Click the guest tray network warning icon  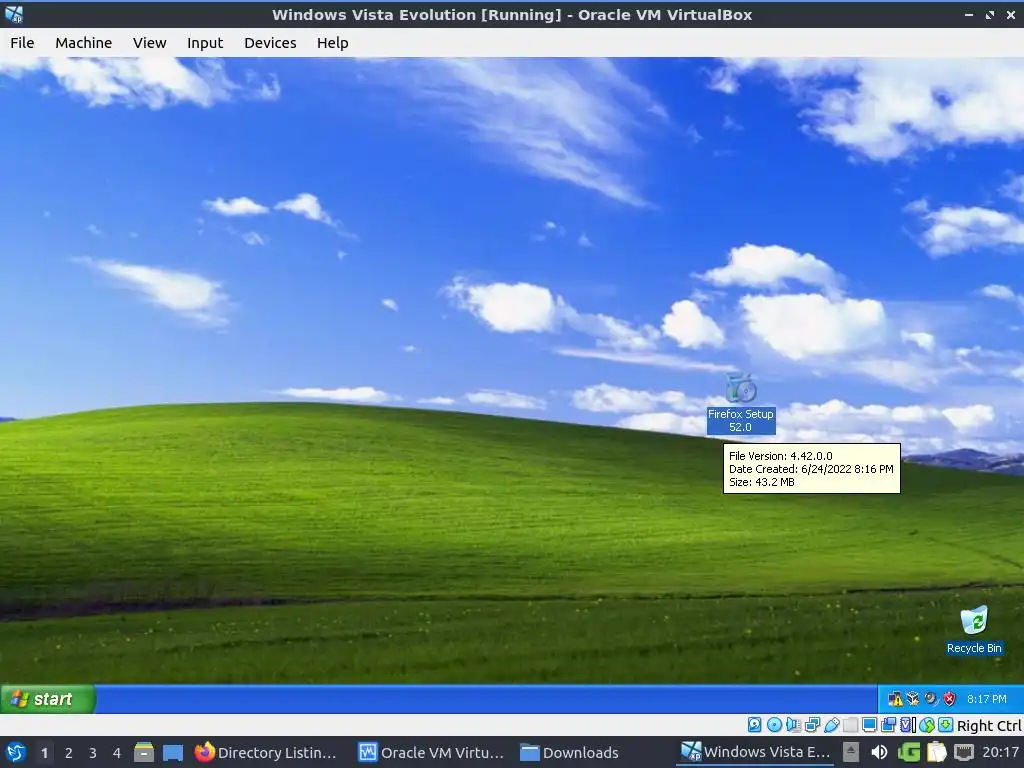pyautogui.click(x=895, y=699)
